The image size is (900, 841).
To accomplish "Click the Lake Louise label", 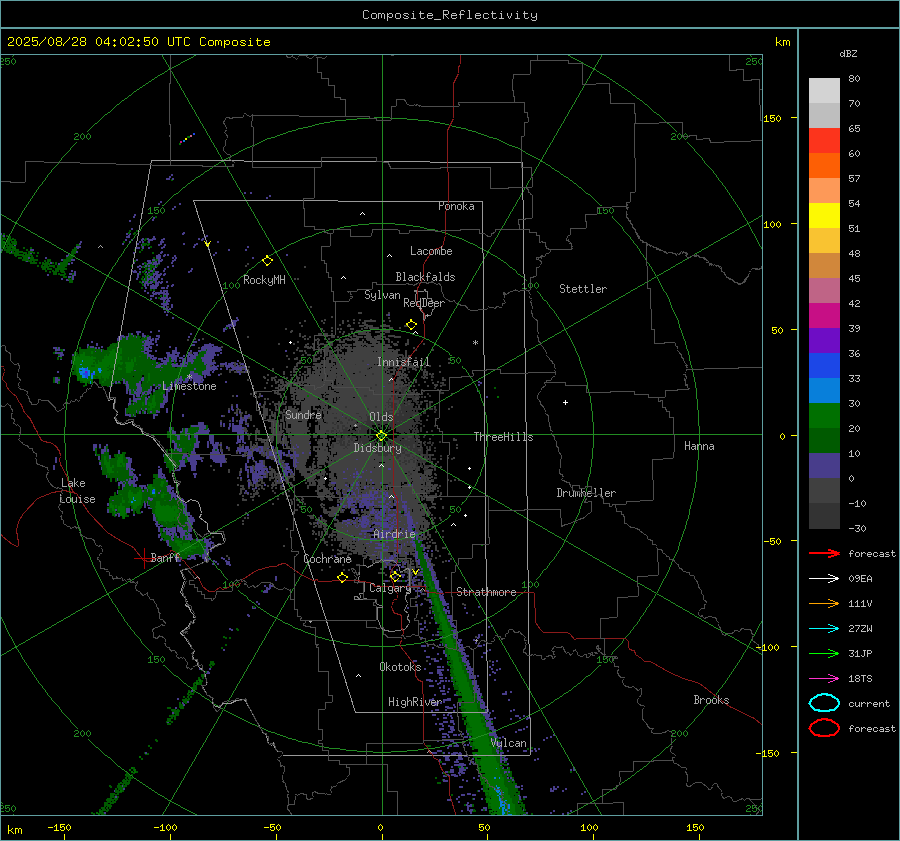I will click(x=77, y=491).
